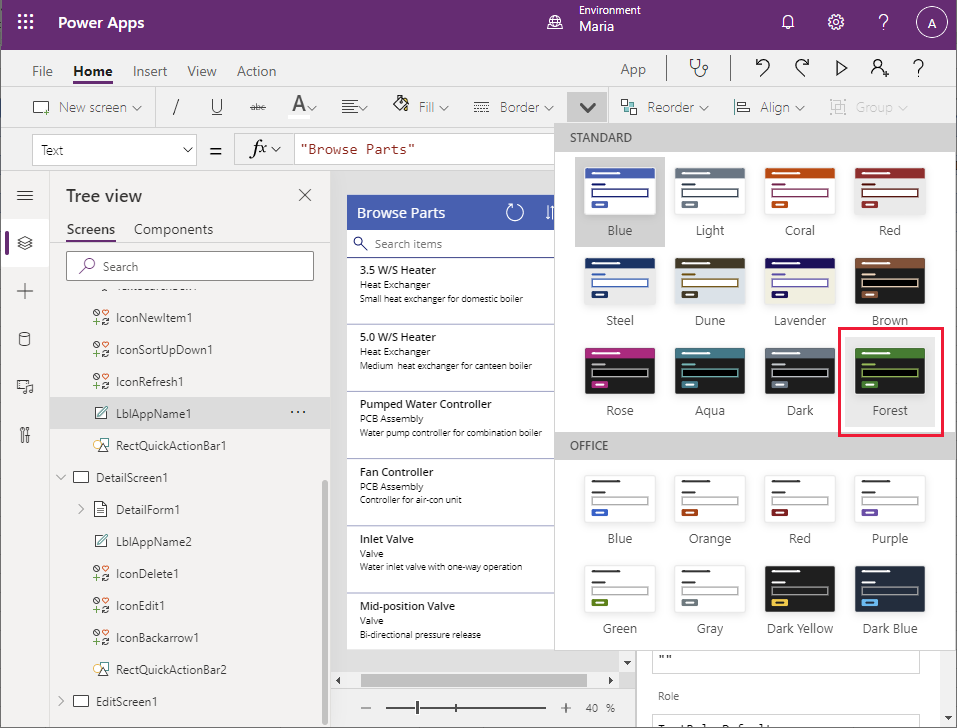Viewport: 957px width, 728px height.
Task: Open LblAppName1 more options ellipsis
Action: coord(298,413)
